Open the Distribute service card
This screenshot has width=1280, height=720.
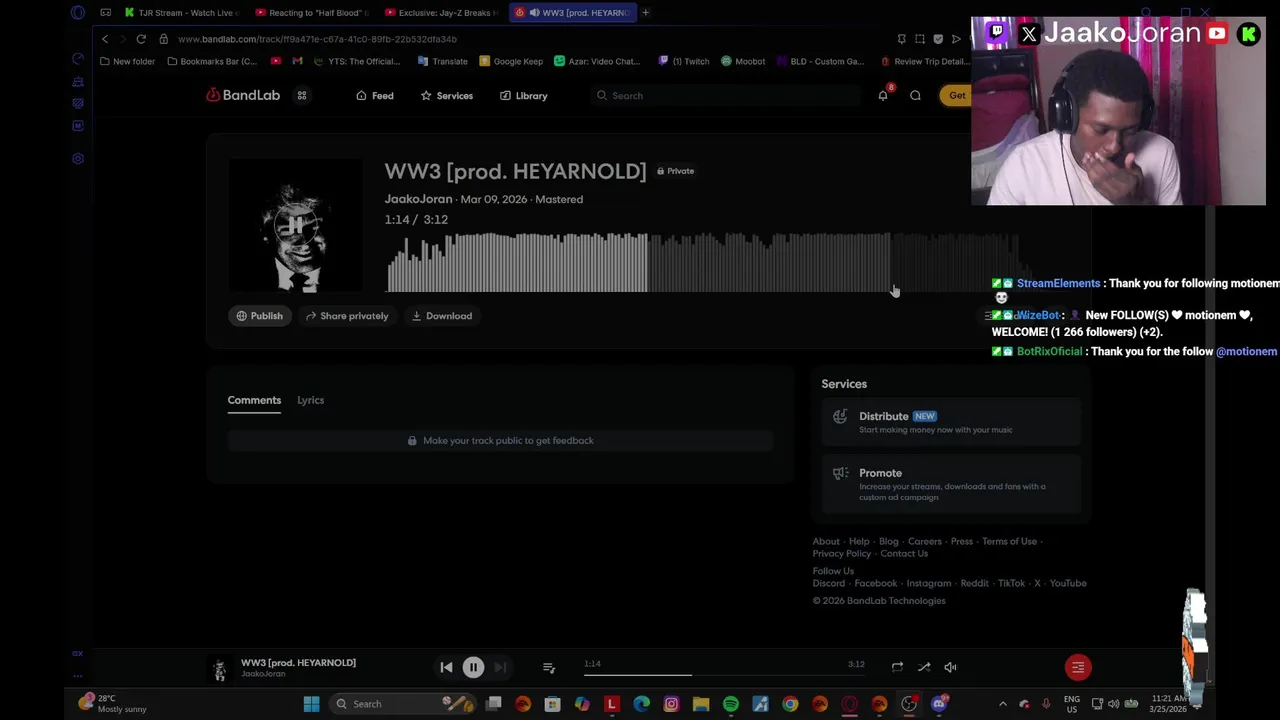[x=951, y=422]
